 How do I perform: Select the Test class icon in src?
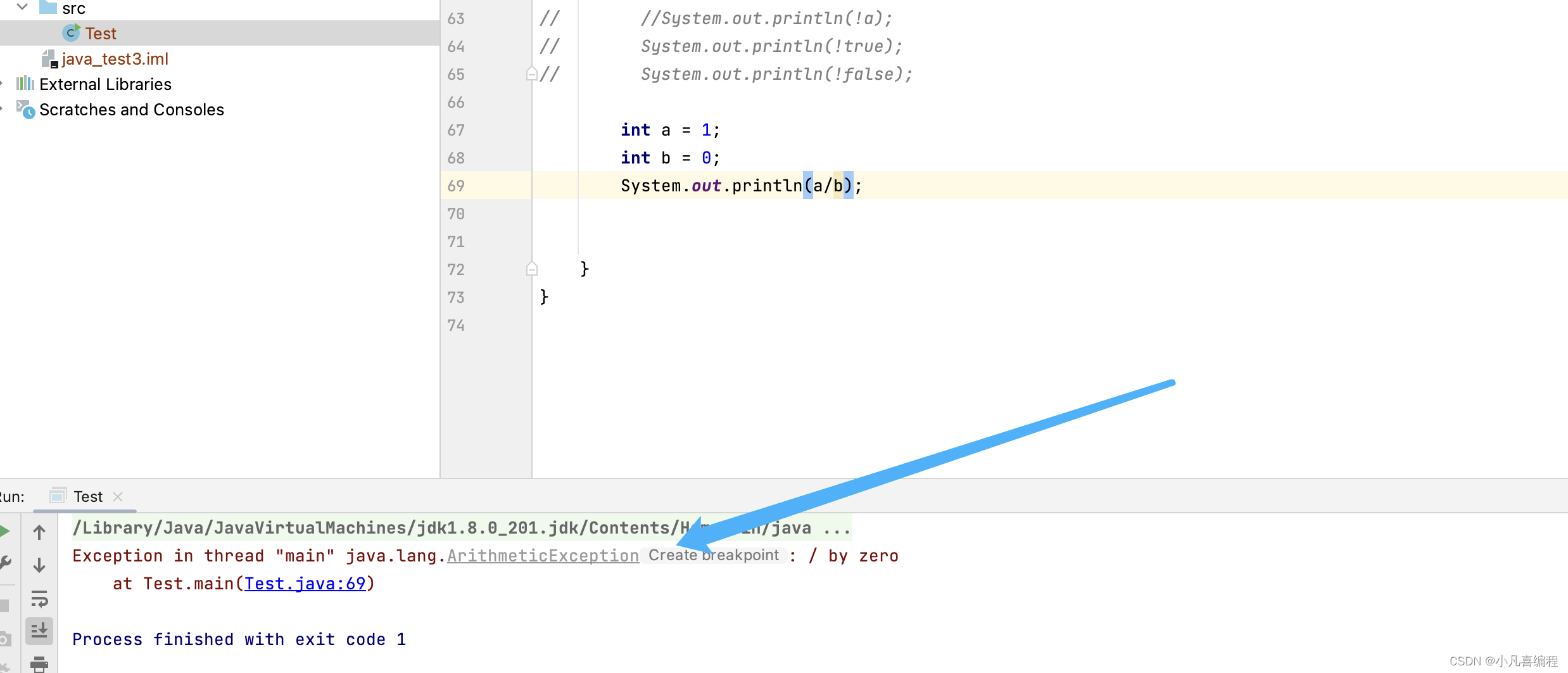click(x=70, y=33)
